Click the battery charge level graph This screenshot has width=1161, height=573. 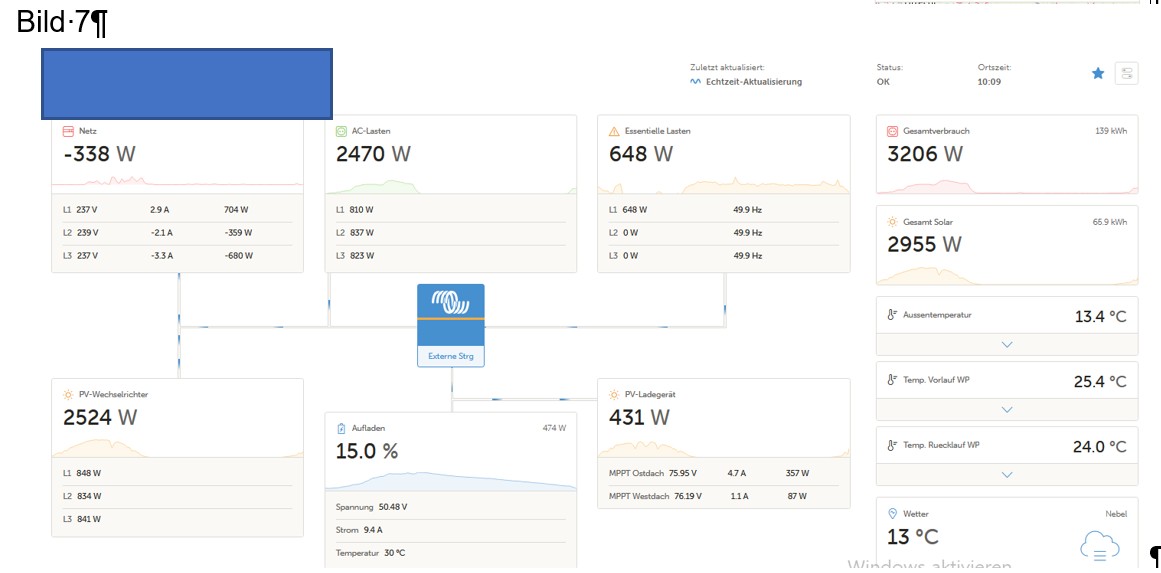[451, 481]
